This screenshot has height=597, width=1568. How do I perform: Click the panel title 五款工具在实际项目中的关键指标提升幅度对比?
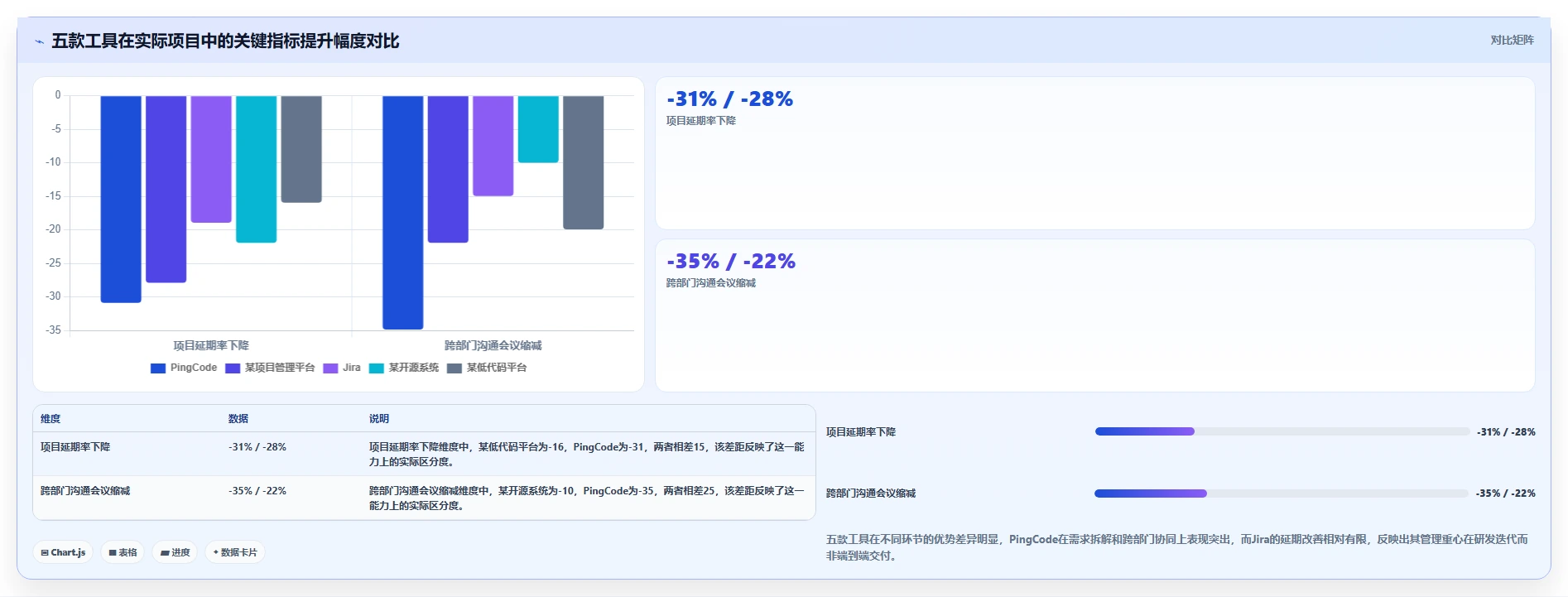click(x=225, y=41)
